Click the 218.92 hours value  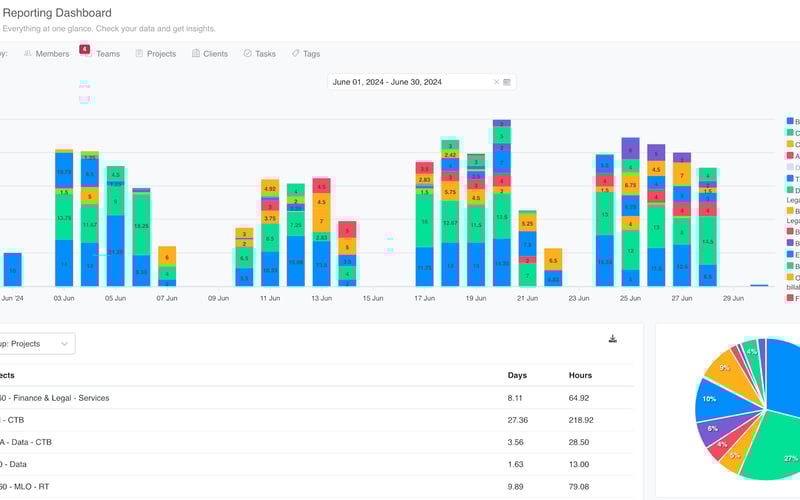582,420
